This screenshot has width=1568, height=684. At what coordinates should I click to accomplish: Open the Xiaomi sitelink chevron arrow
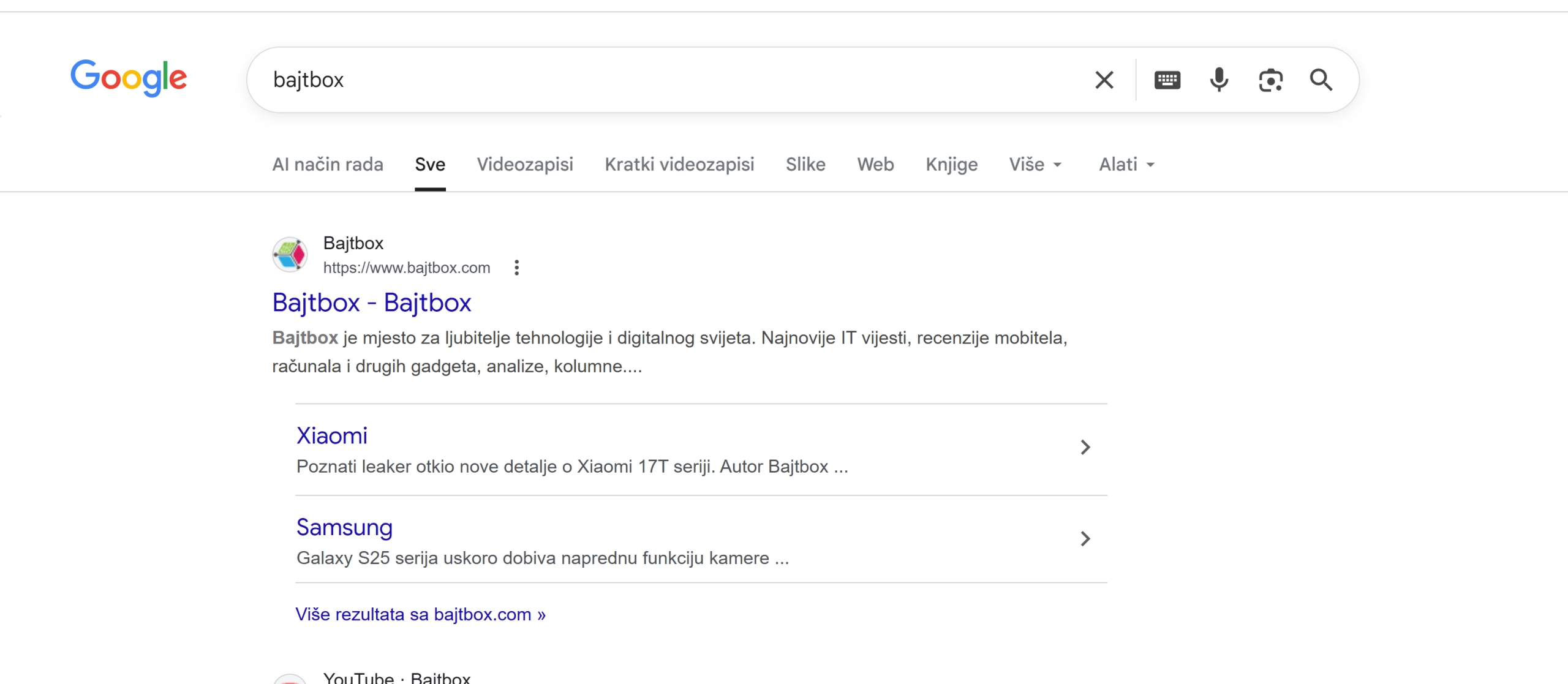pos(1085,448)
